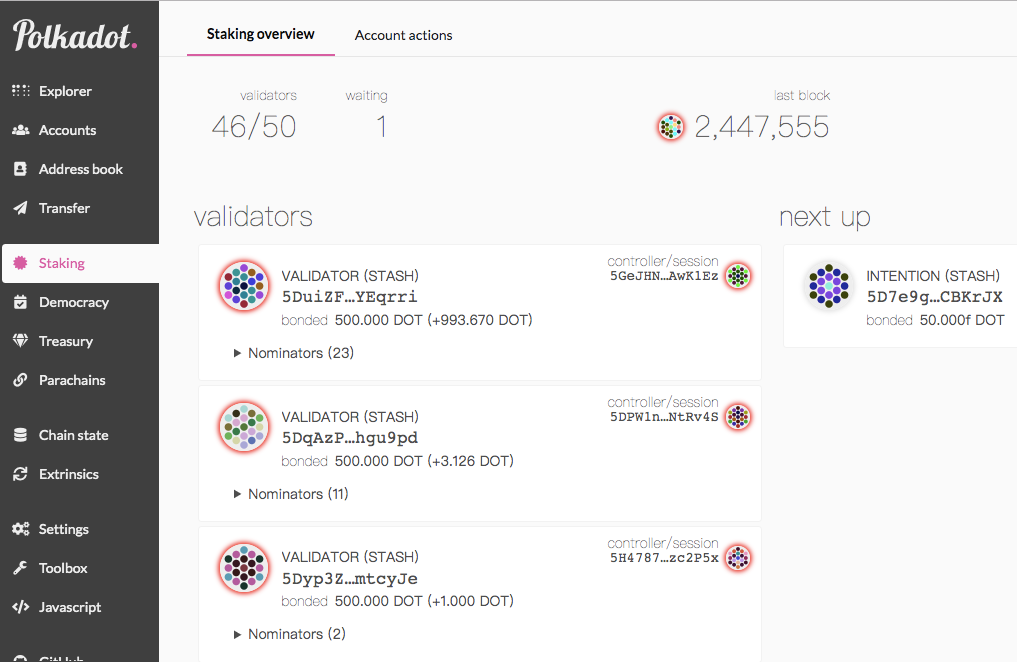This screenshot has width=1017, height=662.
Task: Open Democracy calendar icon in sidebar
Action: (x=21, y=302)
